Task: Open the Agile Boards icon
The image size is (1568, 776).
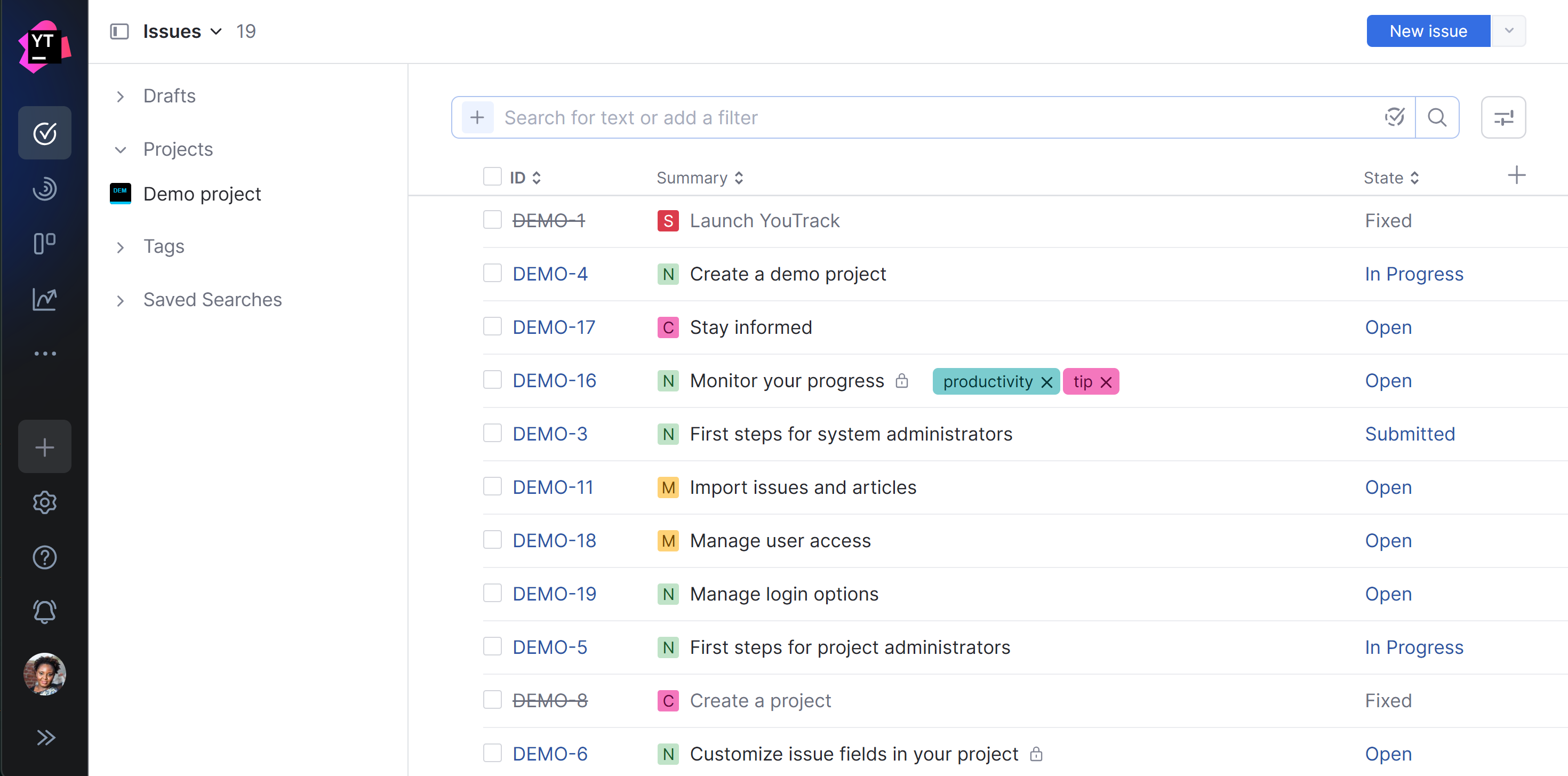Action: 44,243
